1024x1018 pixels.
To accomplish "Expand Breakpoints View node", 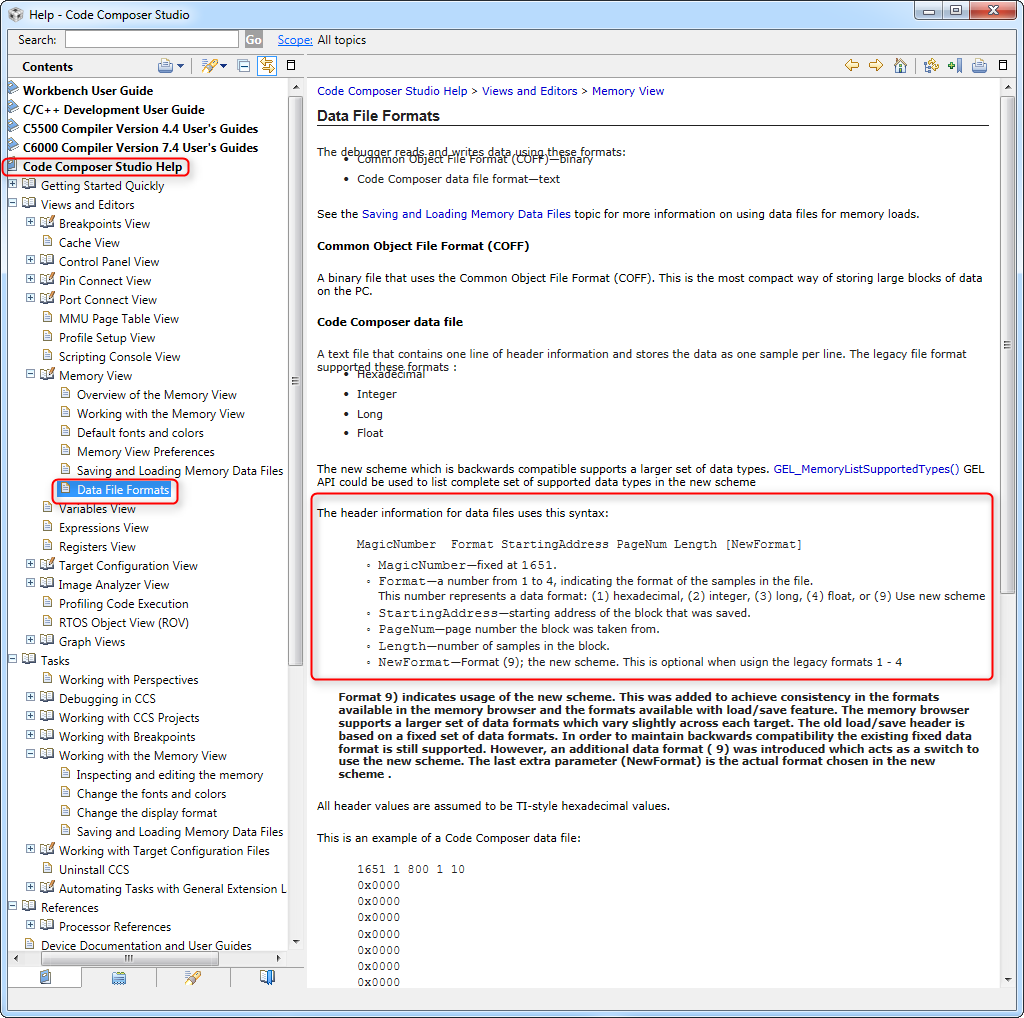I will (x=30, y=222).
